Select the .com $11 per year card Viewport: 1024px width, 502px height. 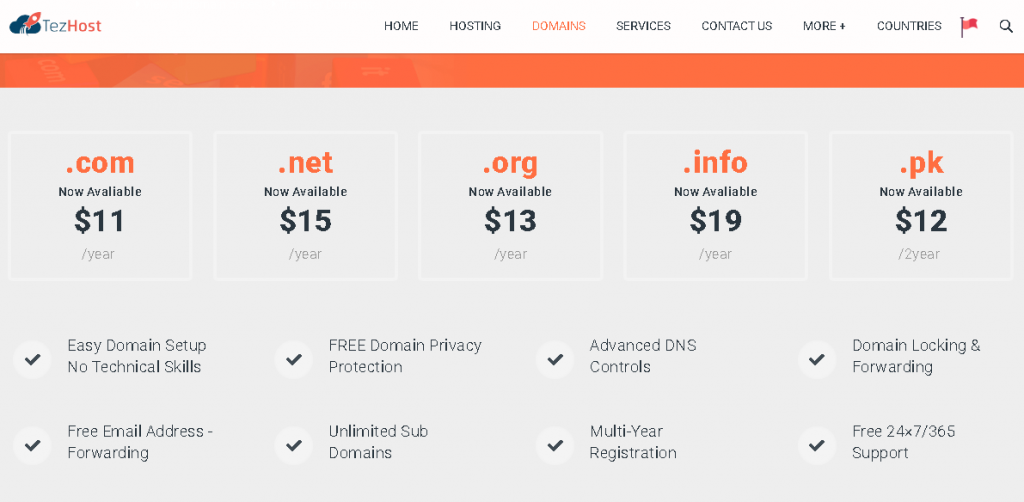point(100,206)
